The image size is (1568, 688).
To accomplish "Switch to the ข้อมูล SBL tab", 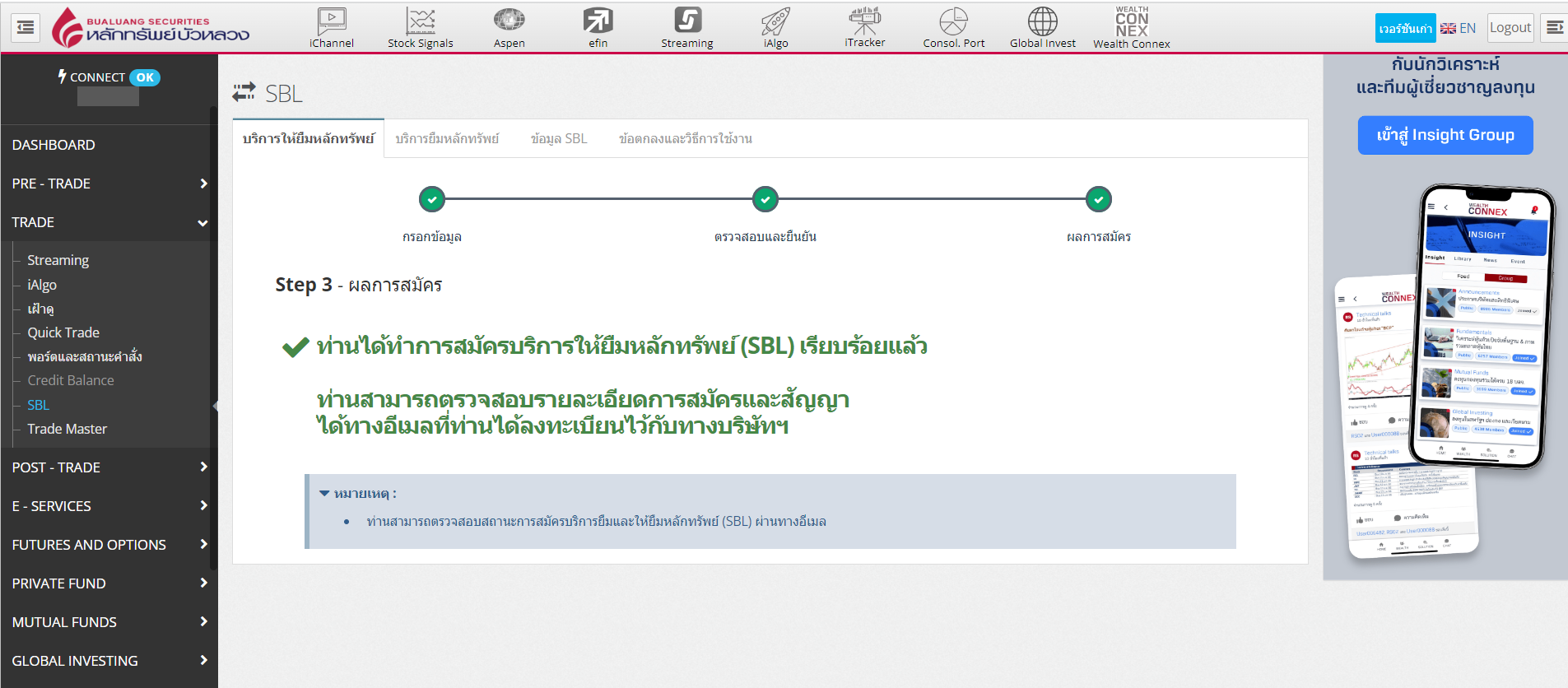I will 559,139.
